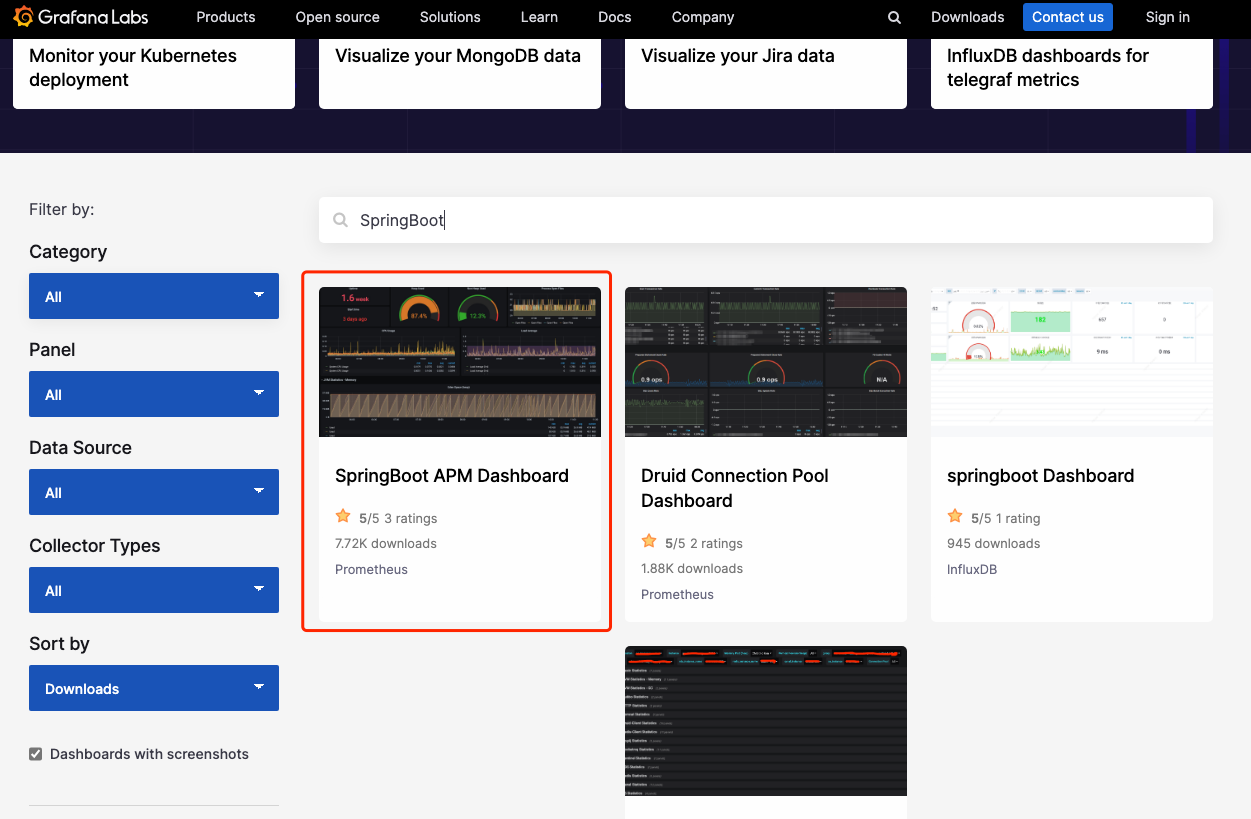Change the Sort by Downloads dropdown
This screenshot has height=819, width=1251.
click(154, 688)
